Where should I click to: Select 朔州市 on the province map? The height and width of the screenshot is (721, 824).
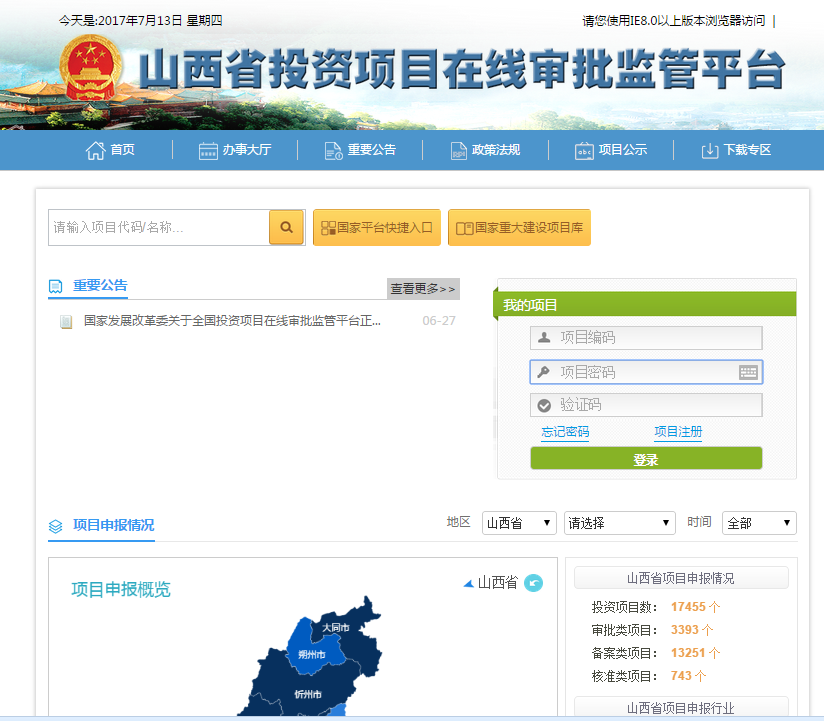click(x=311, y=655)
